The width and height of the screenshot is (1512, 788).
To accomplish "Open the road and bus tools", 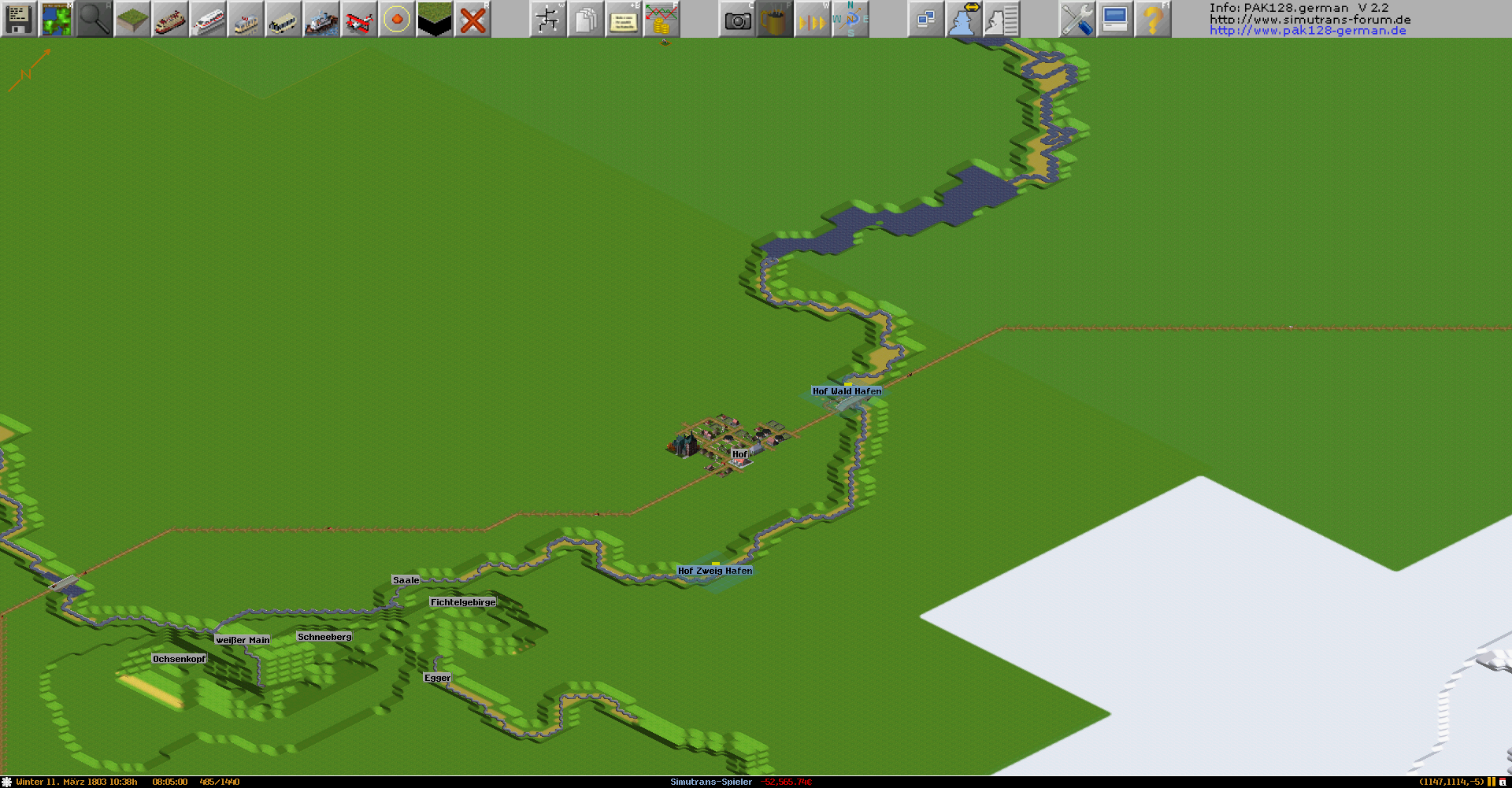I will click(283, 19).
